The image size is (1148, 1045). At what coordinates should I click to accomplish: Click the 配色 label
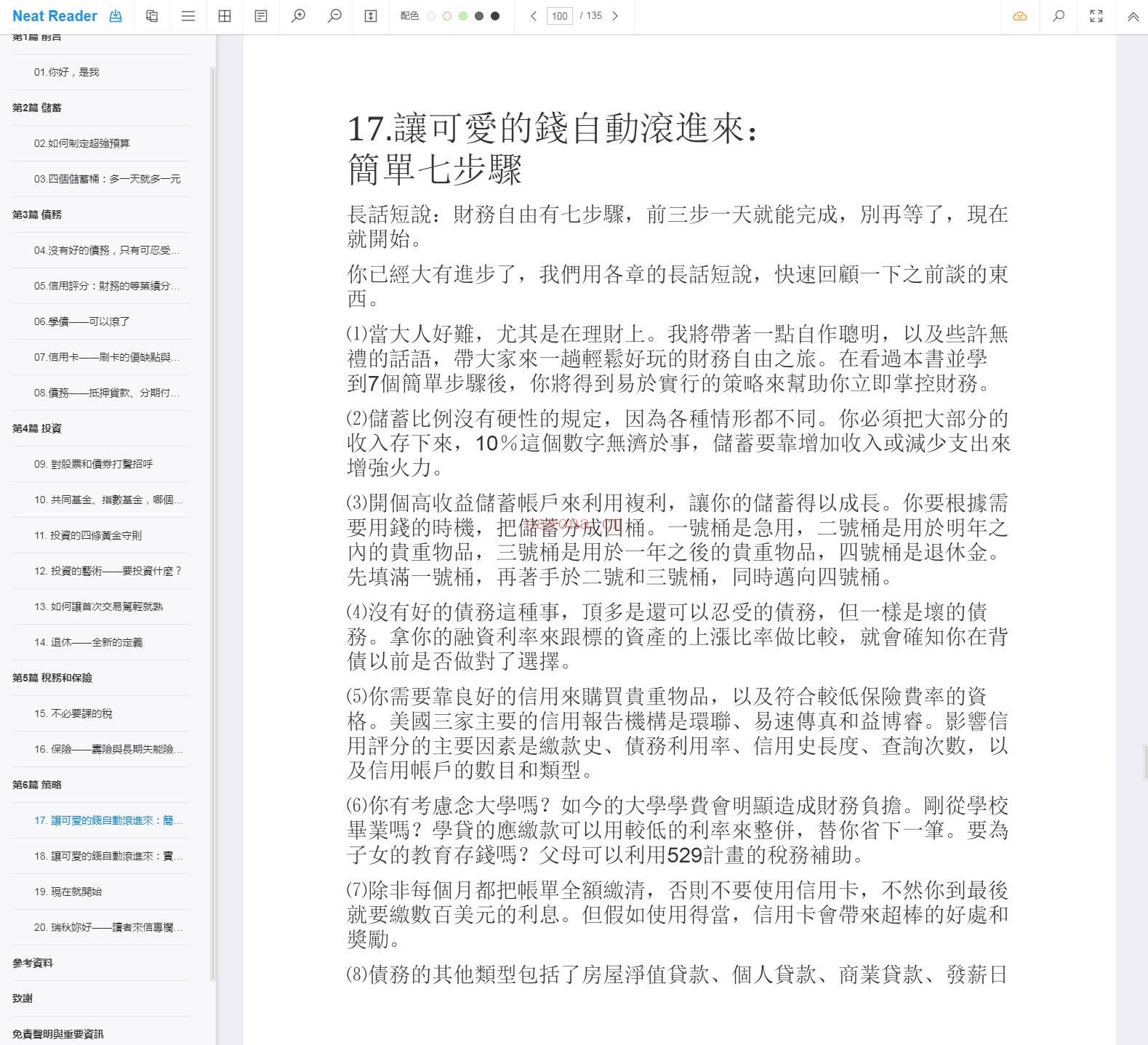point(409,16)
